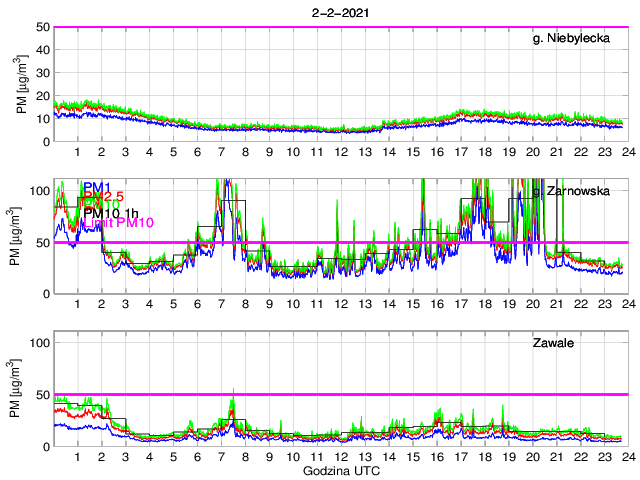Click the top chart's PM y-axis label

click(21, 84)
